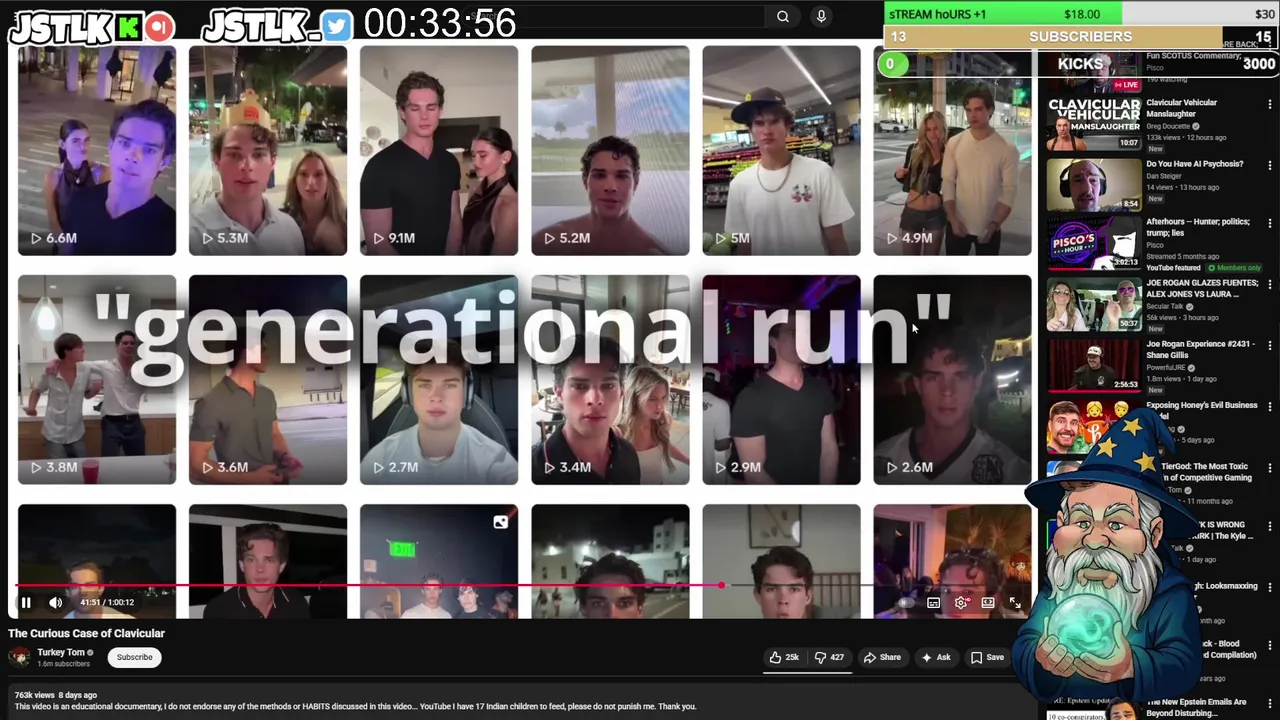Open Exposing Honey's Evil Business video title
1280x720 pixels.
pyautogui.click(x=1201, y=405)
